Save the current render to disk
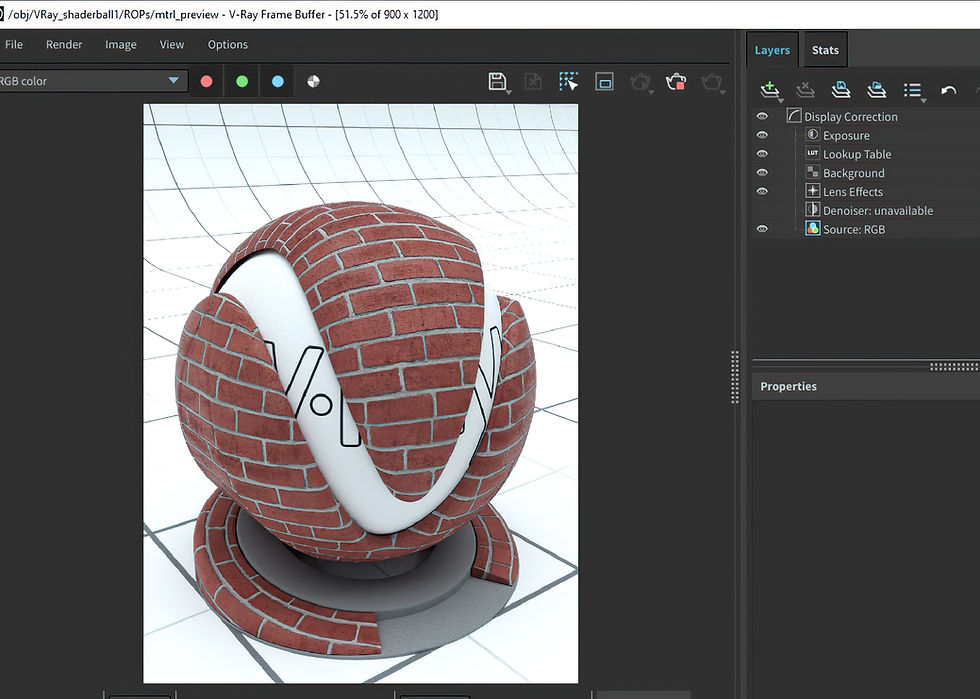The image size is (980, 699). click(x=498, y=82)
